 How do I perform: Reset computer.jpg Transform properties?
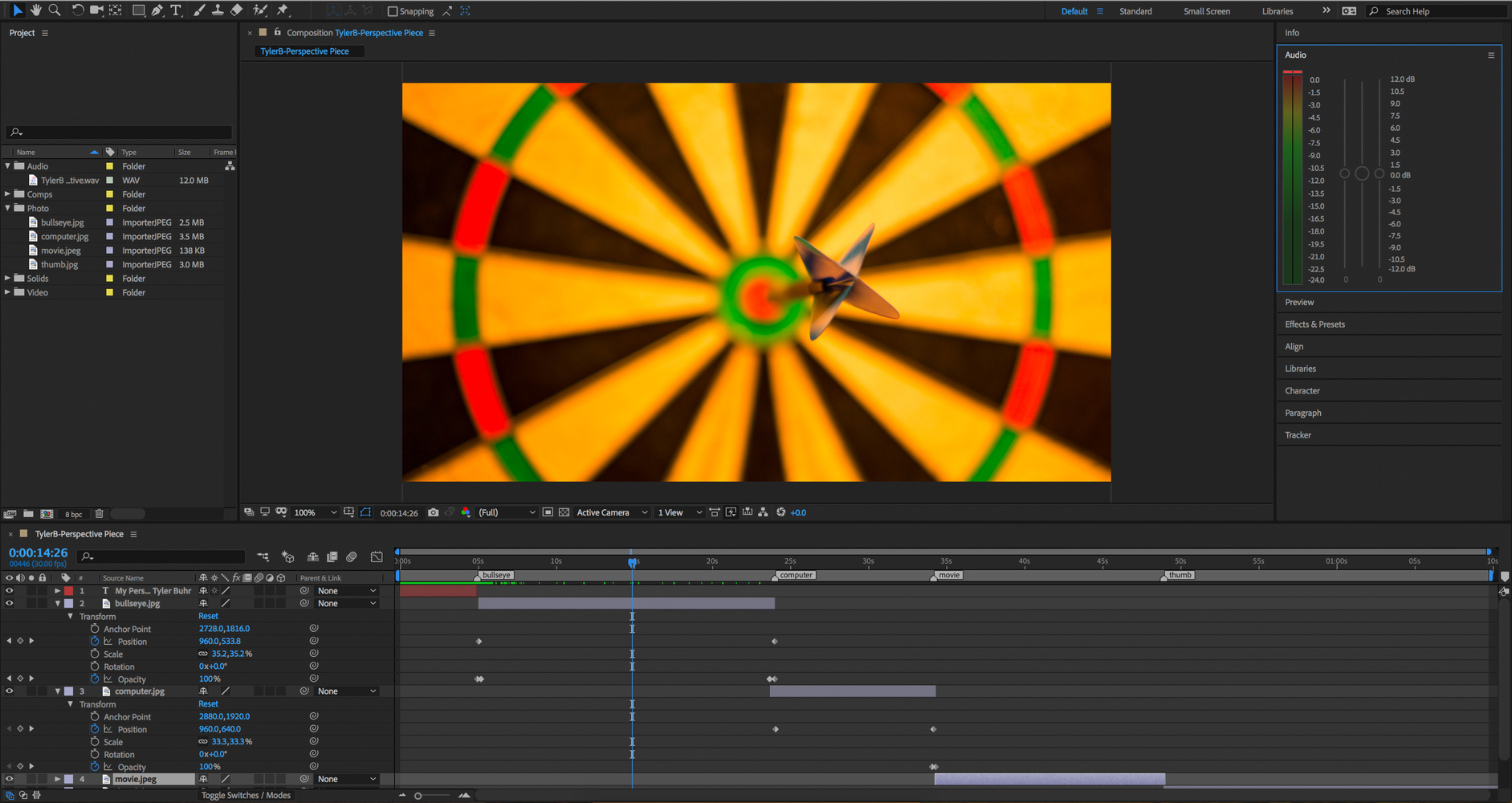tap(208, 704)
